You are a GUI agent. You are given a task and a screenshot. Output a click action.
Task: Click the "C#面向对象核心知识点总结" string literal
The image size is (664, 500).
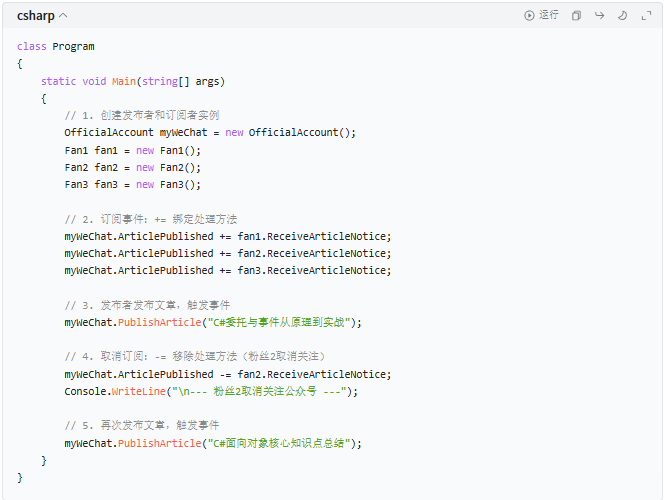click(276, 442)
